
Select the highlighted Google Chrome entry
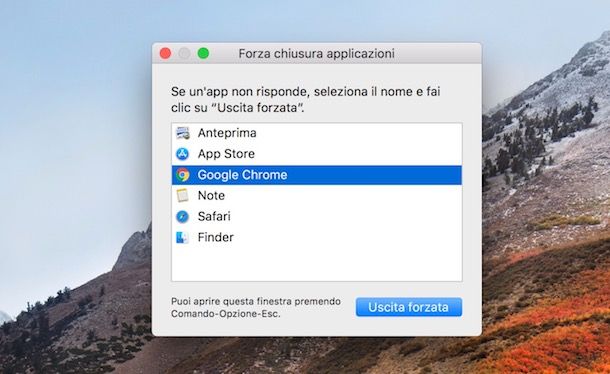tap(317, 175)
